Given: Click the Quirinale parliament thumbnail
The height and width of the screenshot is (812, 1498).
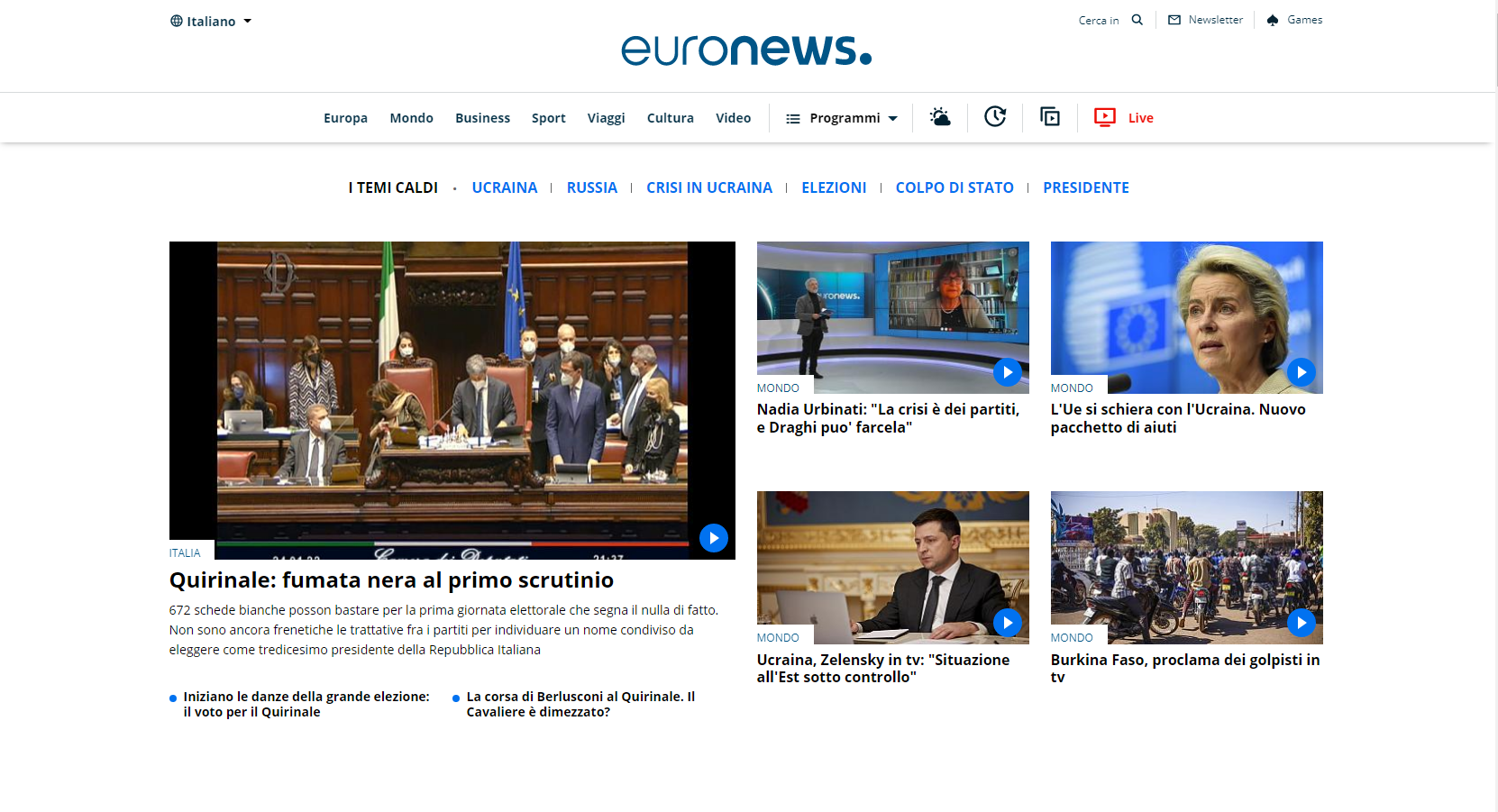Looking at the screenshot, I should pyautogui.click(x=452, y=400).
